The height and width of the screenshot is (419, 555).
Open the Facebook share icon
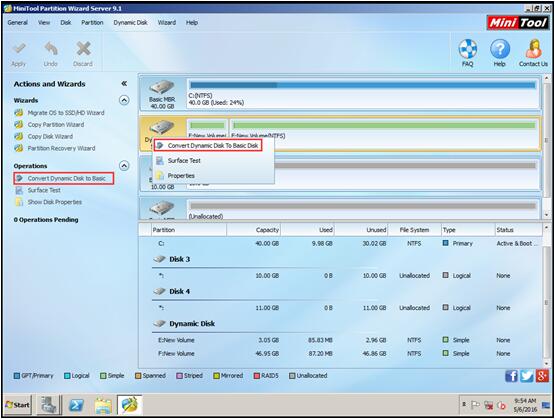[511, 376]
